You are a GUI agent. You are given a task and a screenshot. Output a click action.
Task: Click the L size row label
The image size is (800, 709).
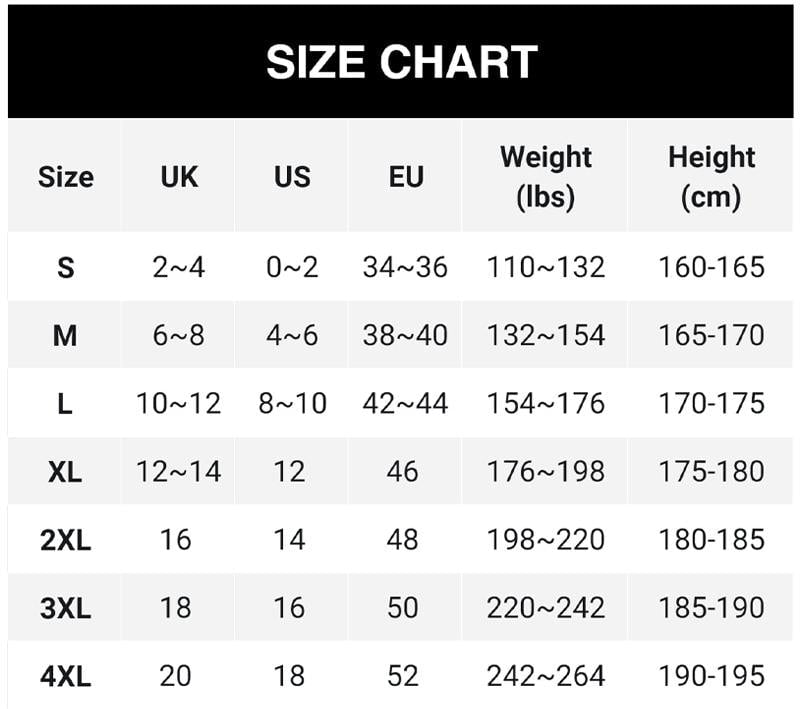pos(65,403)
